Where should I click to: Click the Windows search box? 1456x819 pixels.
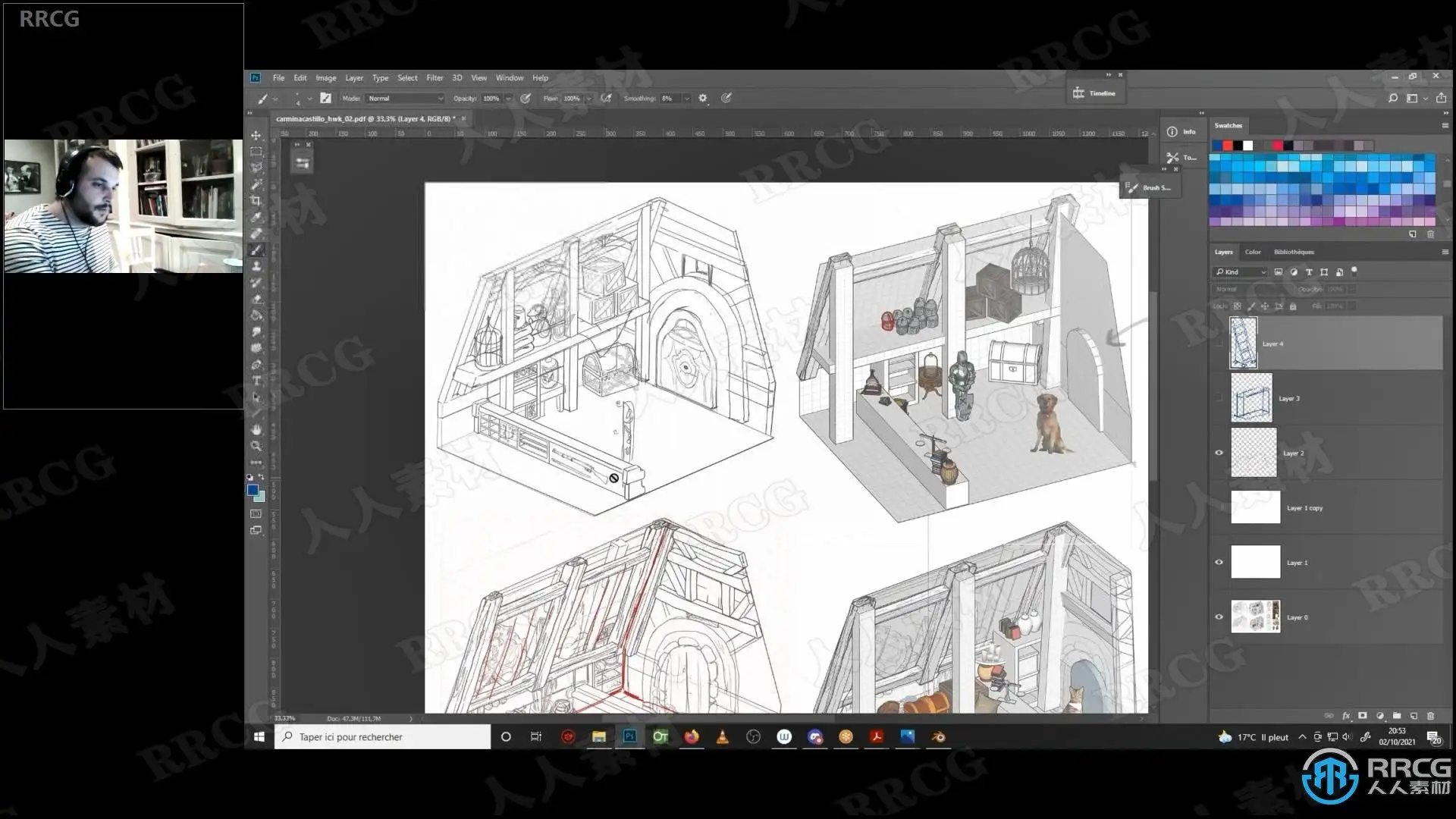[x=383, y=736]
